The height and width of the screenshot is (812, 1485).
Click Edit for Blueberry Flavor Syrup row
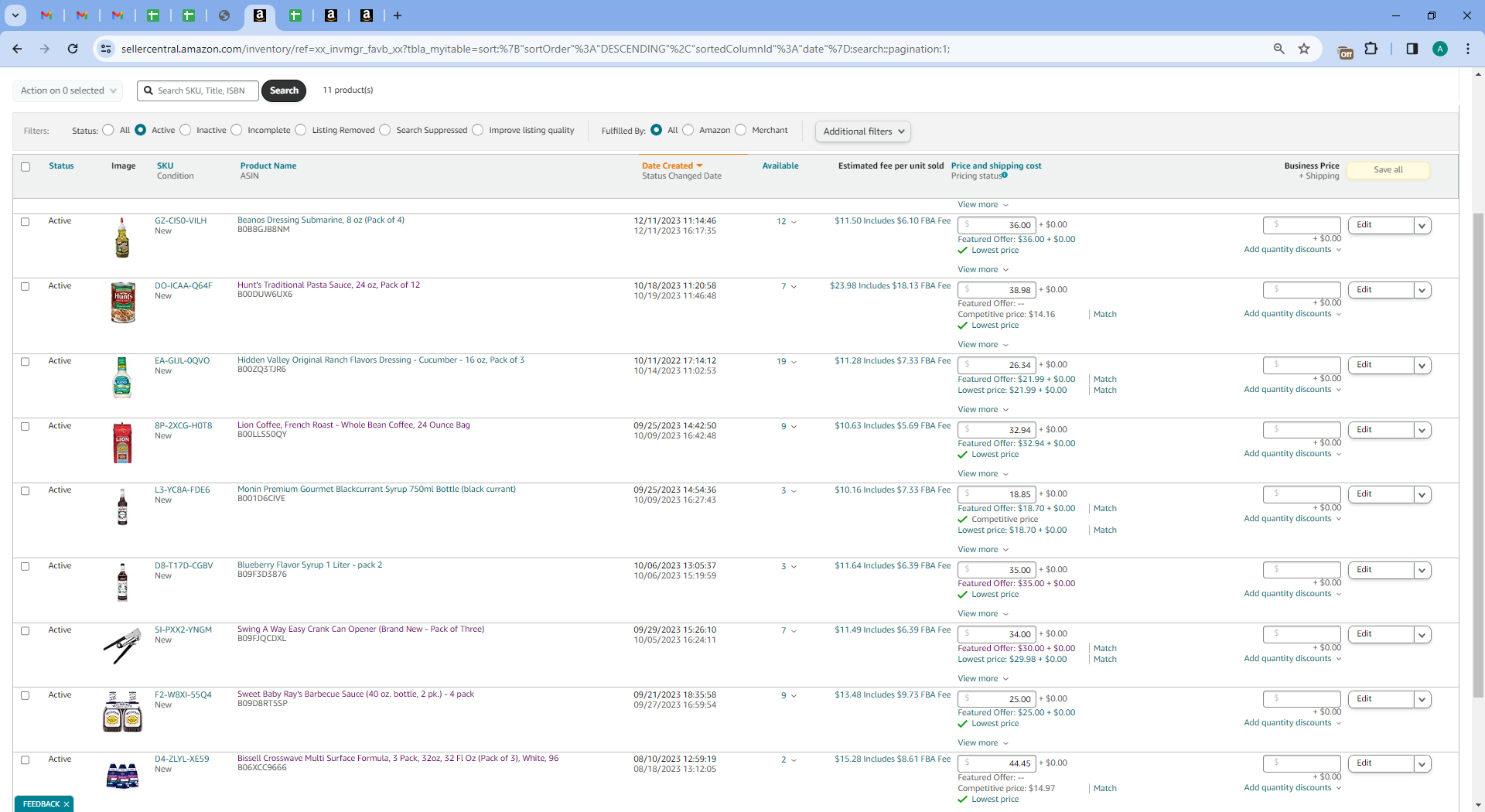(1381, 570)
